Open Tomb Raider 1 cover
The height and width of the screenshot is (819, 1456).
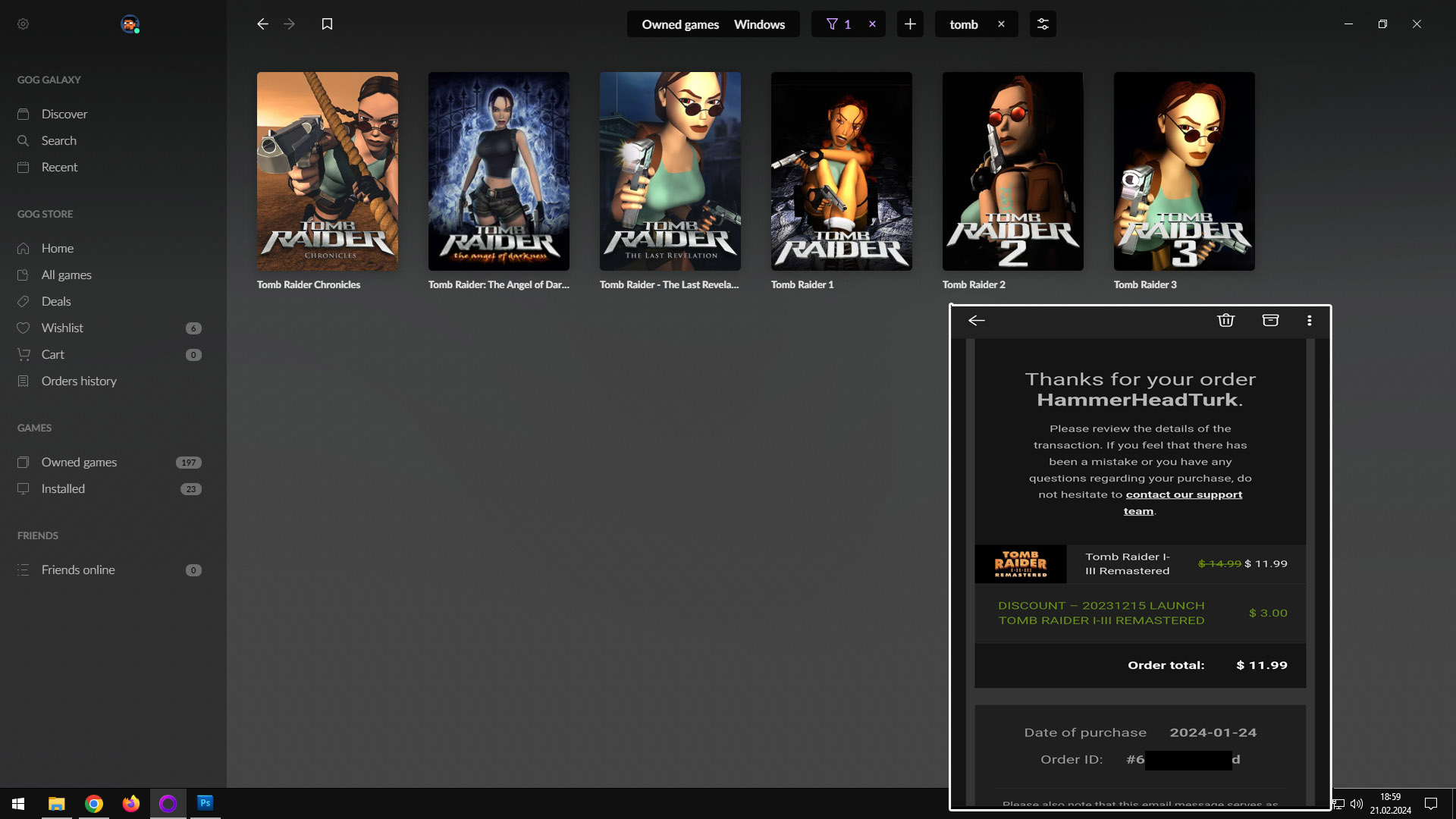(841, 171)
